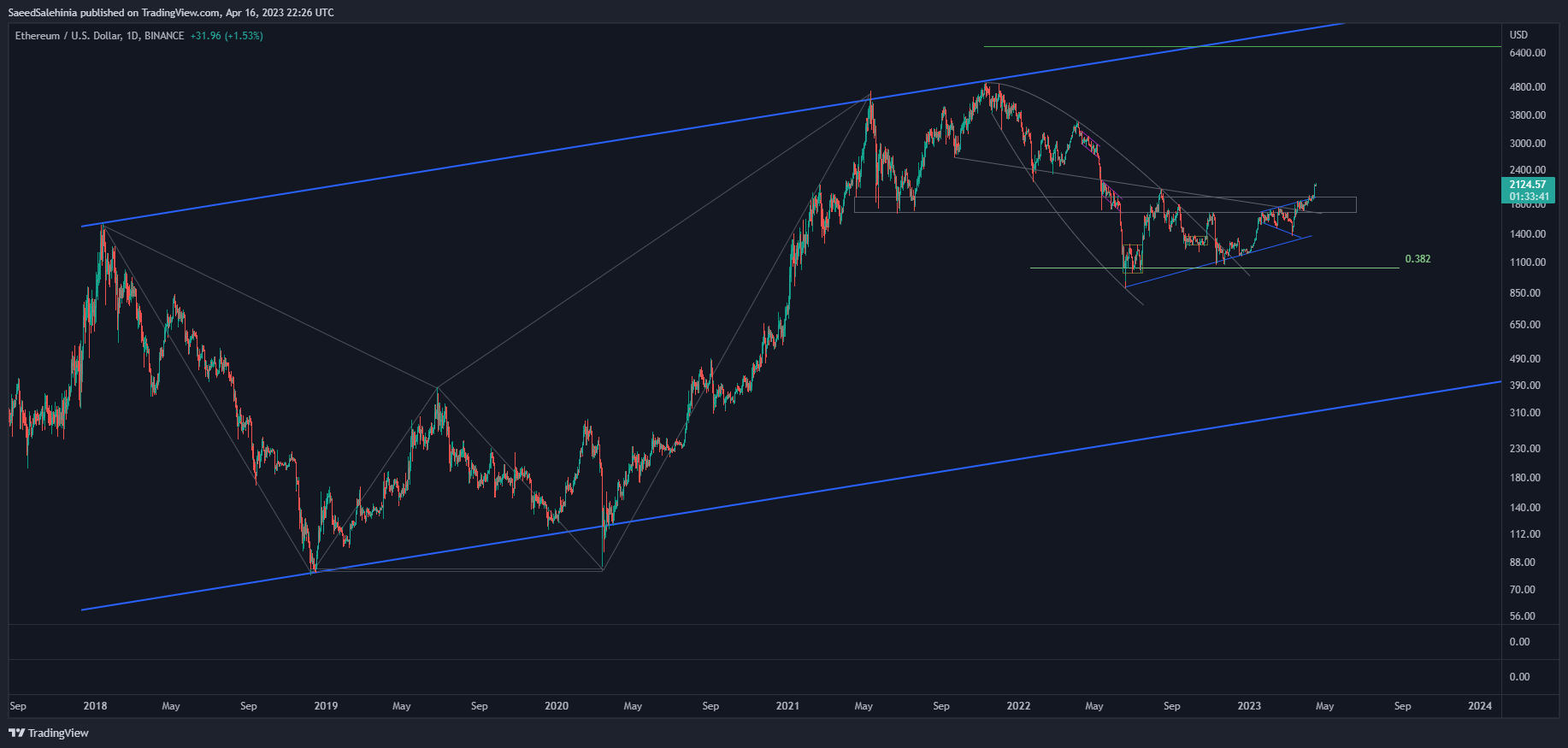Click the 70.00 price axis label

coord(1523,590)
